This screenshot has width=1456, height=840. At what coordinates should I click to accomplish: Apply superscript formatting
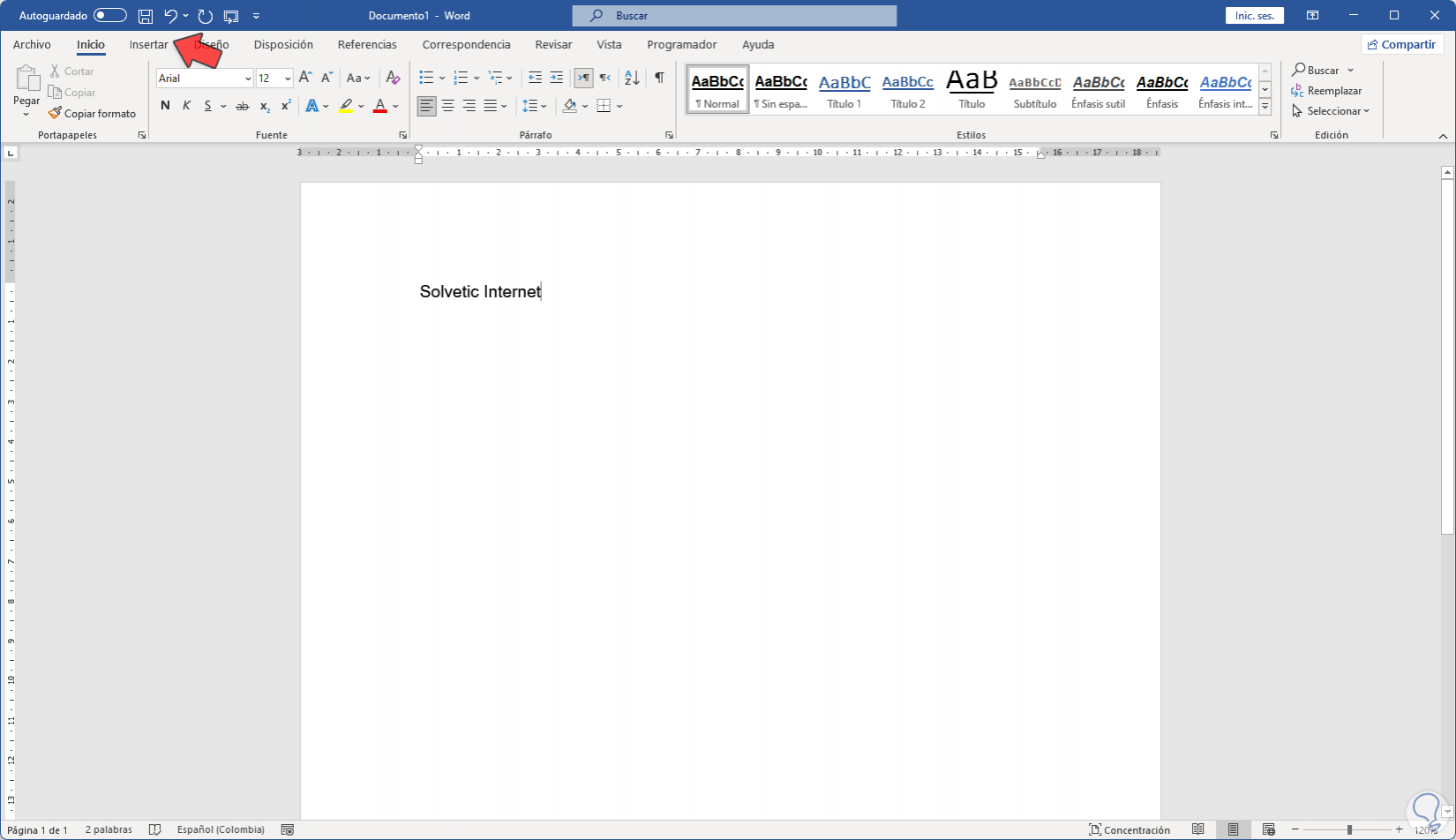pos(286,106)
